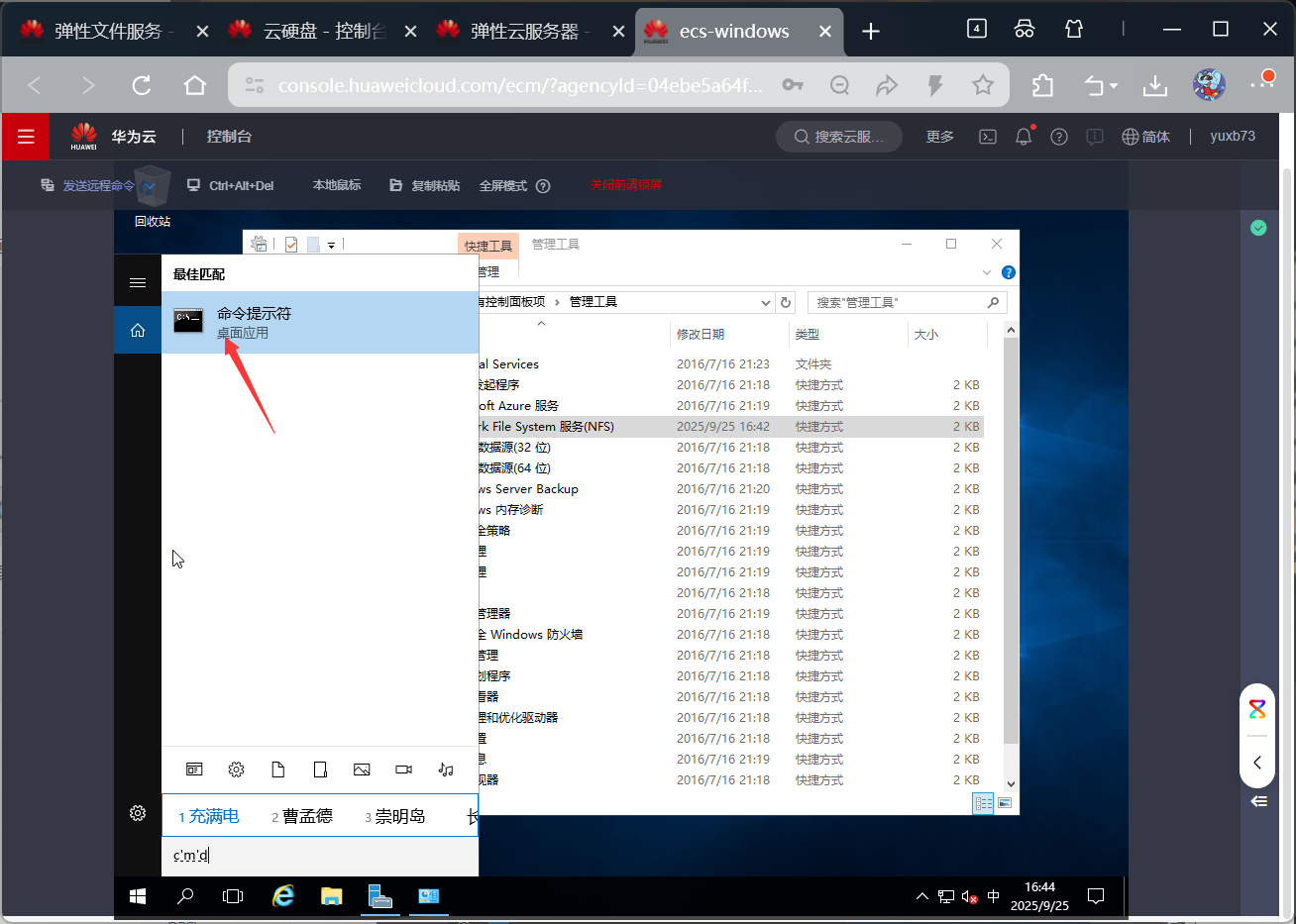Open the 简体 language selector
This screenshot has height=924, width=1296.
(1145, 137)
